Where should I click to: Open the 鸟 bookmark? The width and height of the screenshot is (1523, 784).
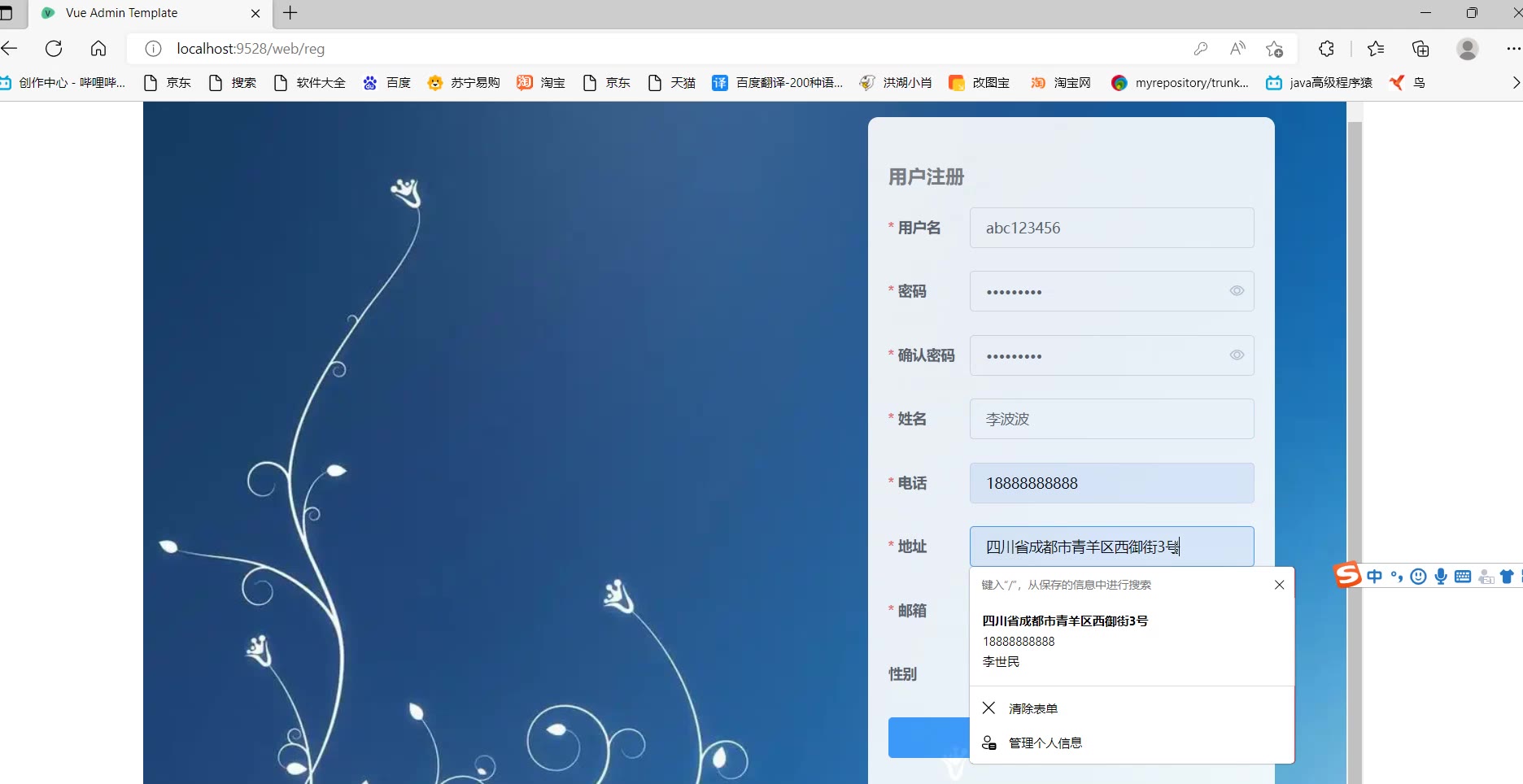pyautogui.click(x=1407, y=83)
